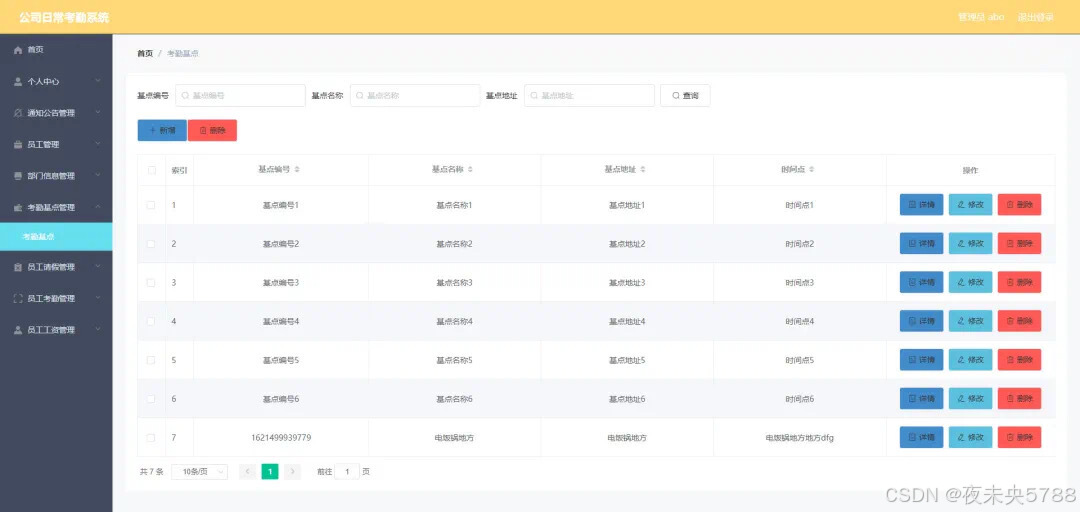Click the bell icon beside 通知公告管理
Screen dimensions: 1080x512
click(x=18, y=113)
